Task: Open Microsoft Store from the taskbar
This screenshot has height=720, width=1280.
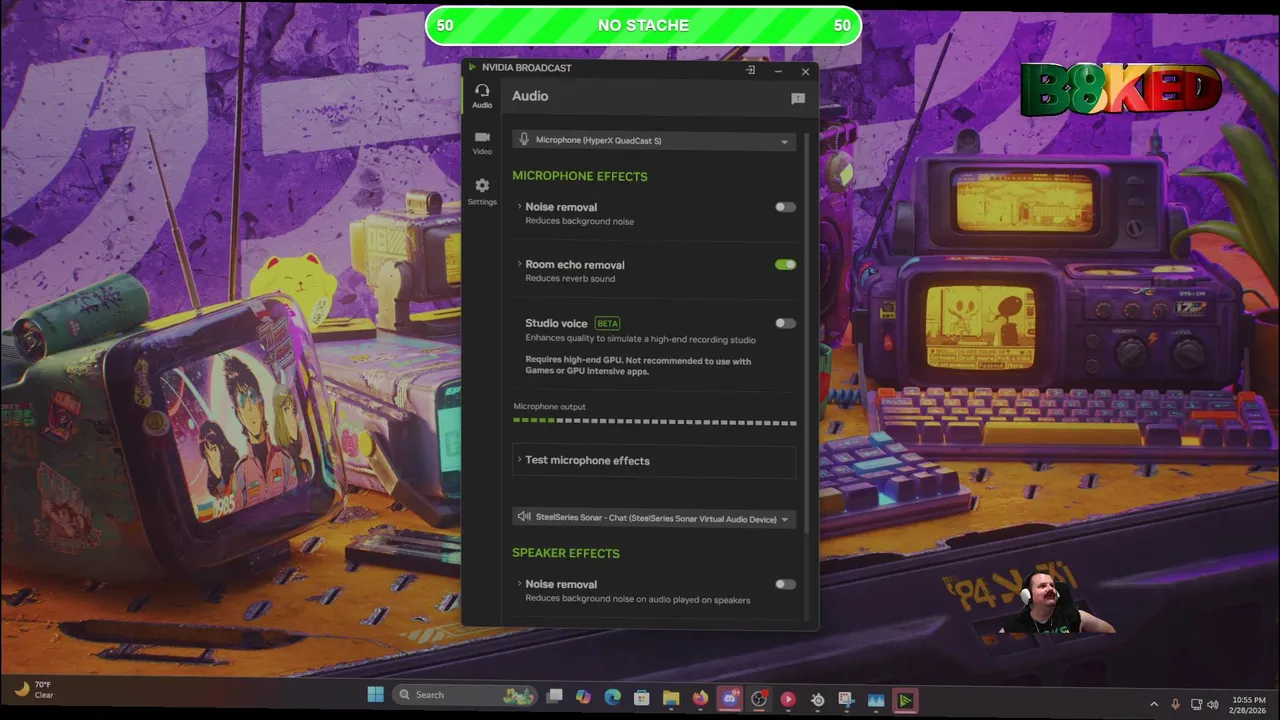Action: pos(641,697)
